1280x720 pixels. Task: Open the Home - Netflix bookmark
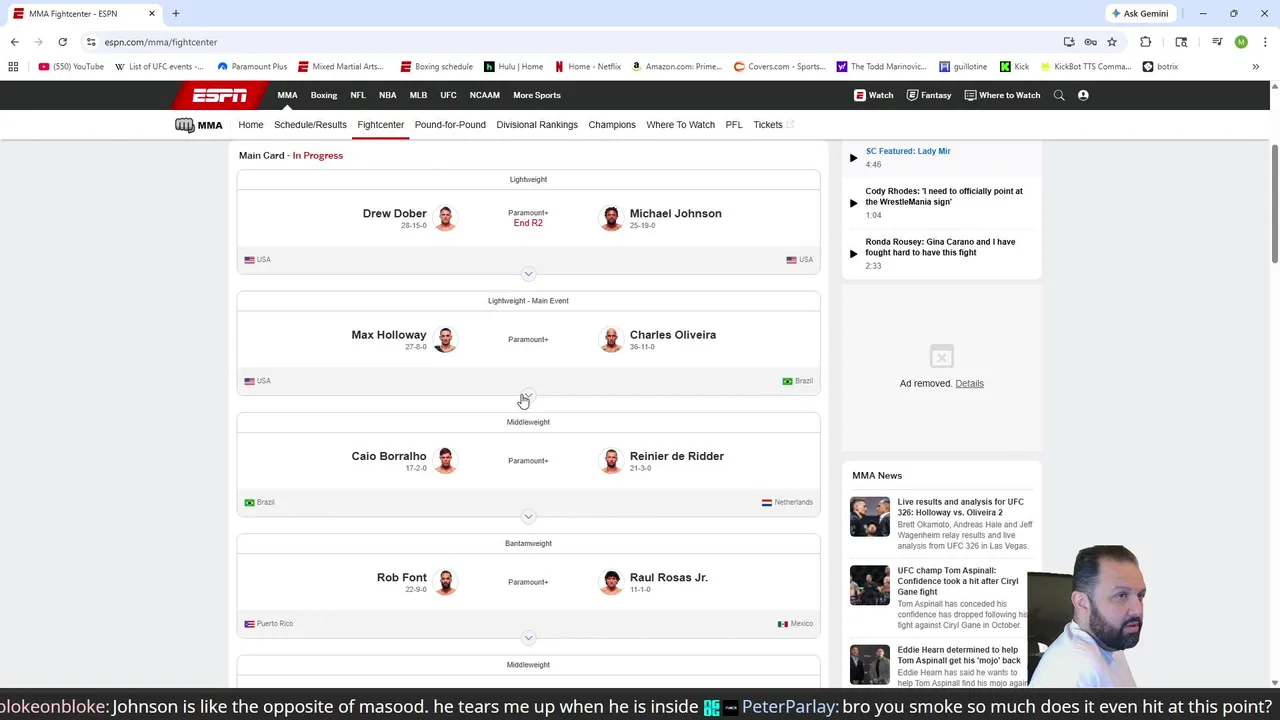588,67
